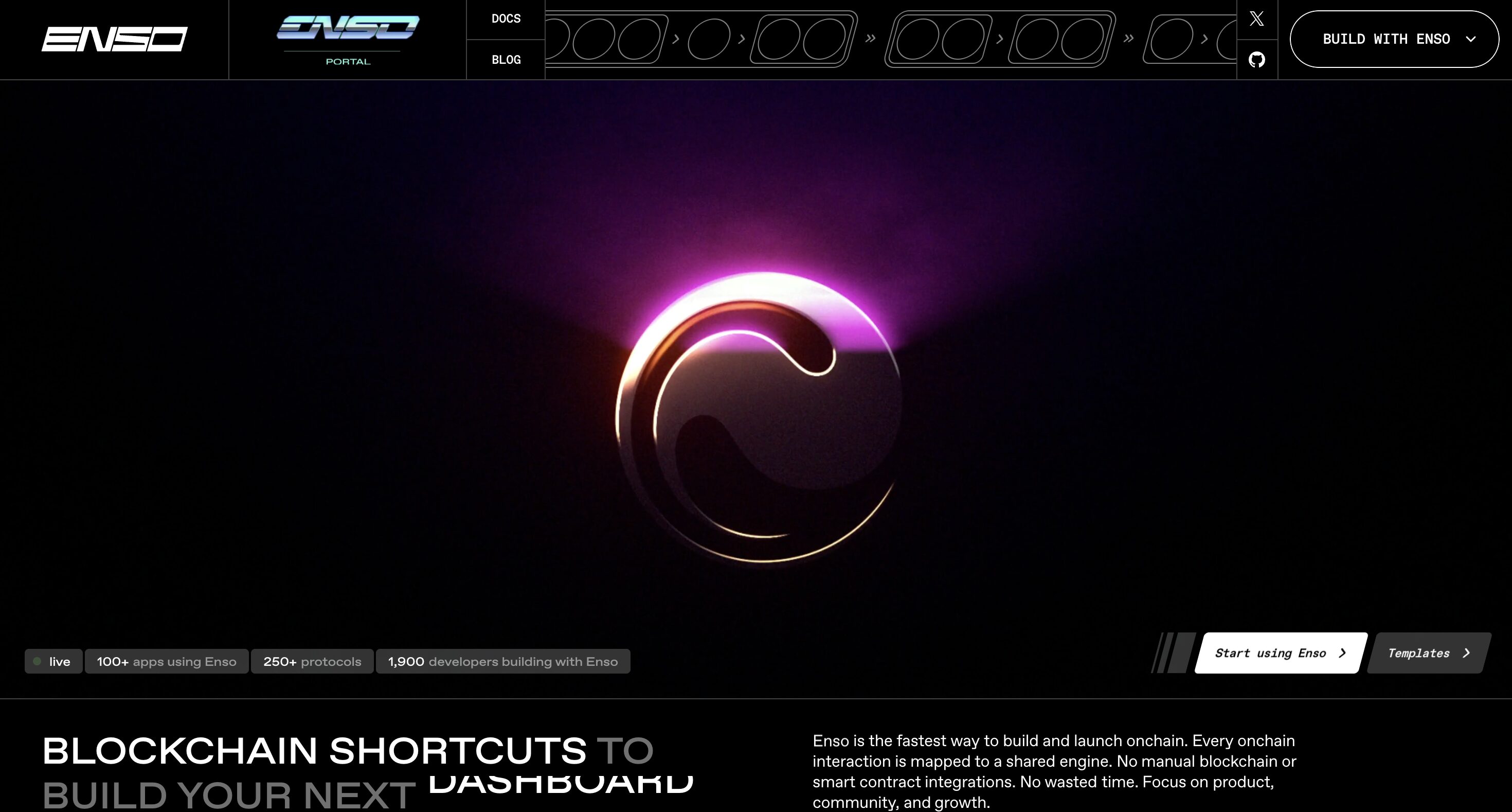Click the double-chevron separator in header animation
Viewport: 1512px width, 812px height.
(871, 39)
